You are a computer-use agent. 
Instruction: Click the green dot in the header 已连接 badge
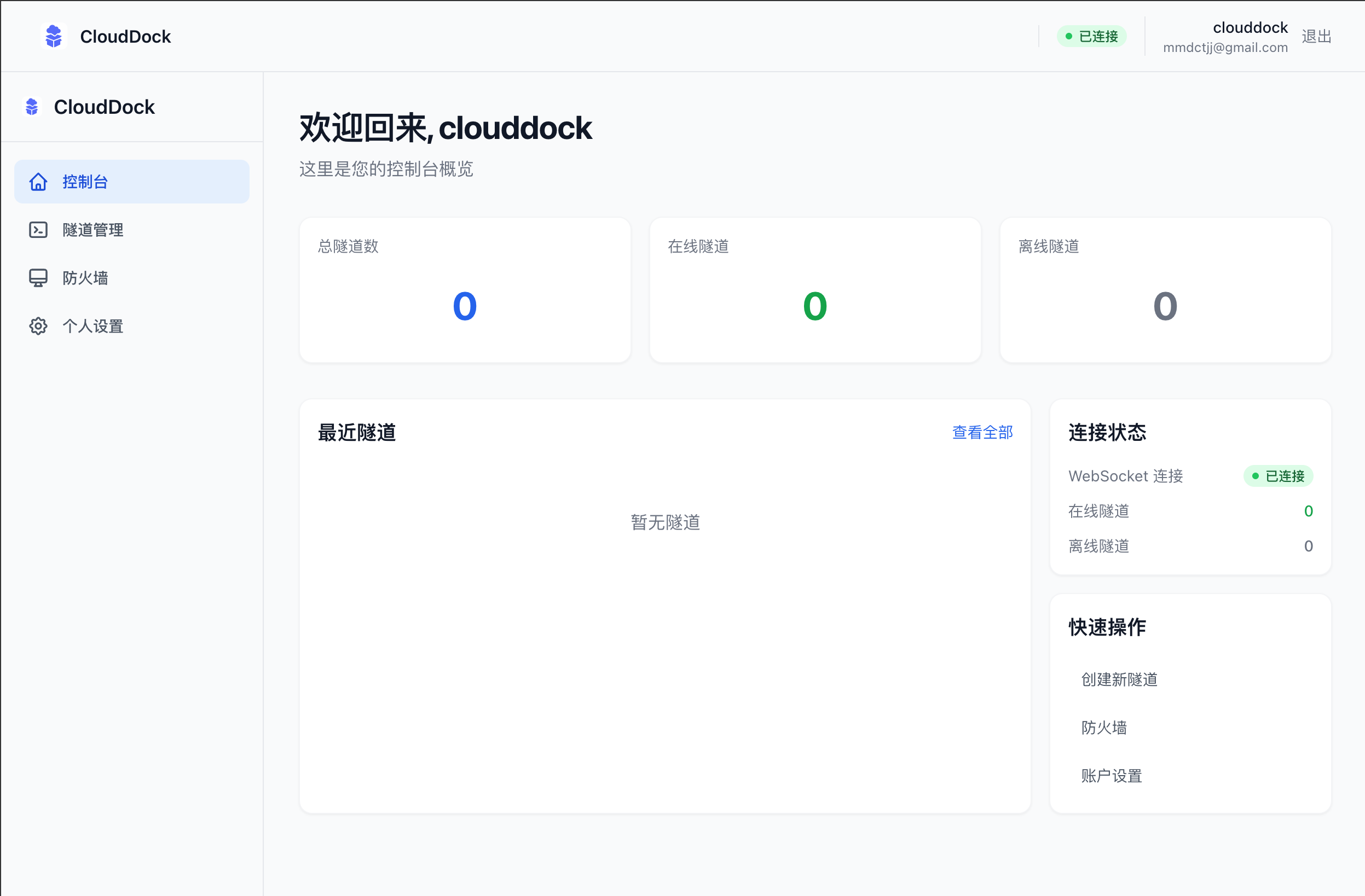pyautogui.click(x=1068, y=36)
